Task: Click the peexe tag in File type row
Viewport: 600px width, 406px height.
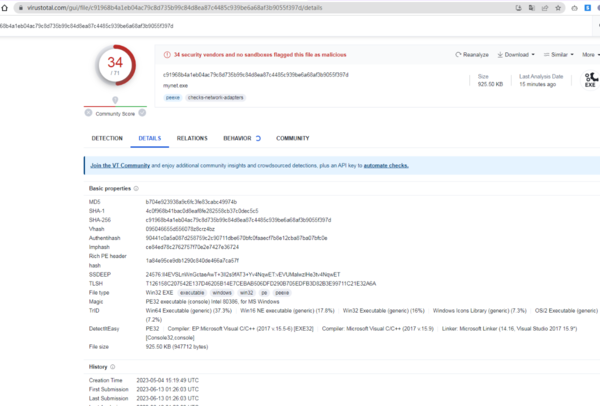Action: pyautogui.click(x=282, y=293)
